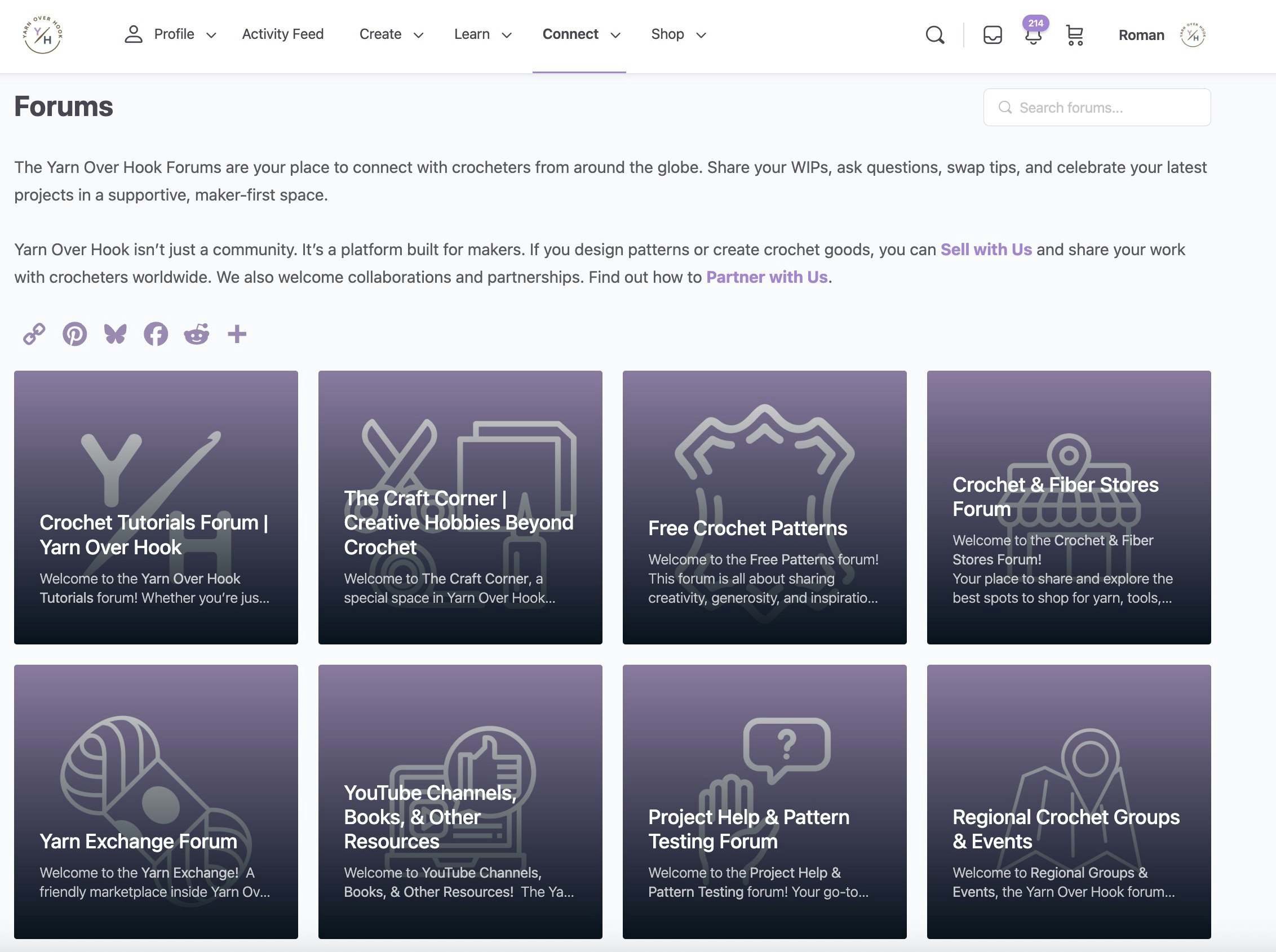Click the plus more sharing options icon
1276x952 pixels.
pos(237,333)
